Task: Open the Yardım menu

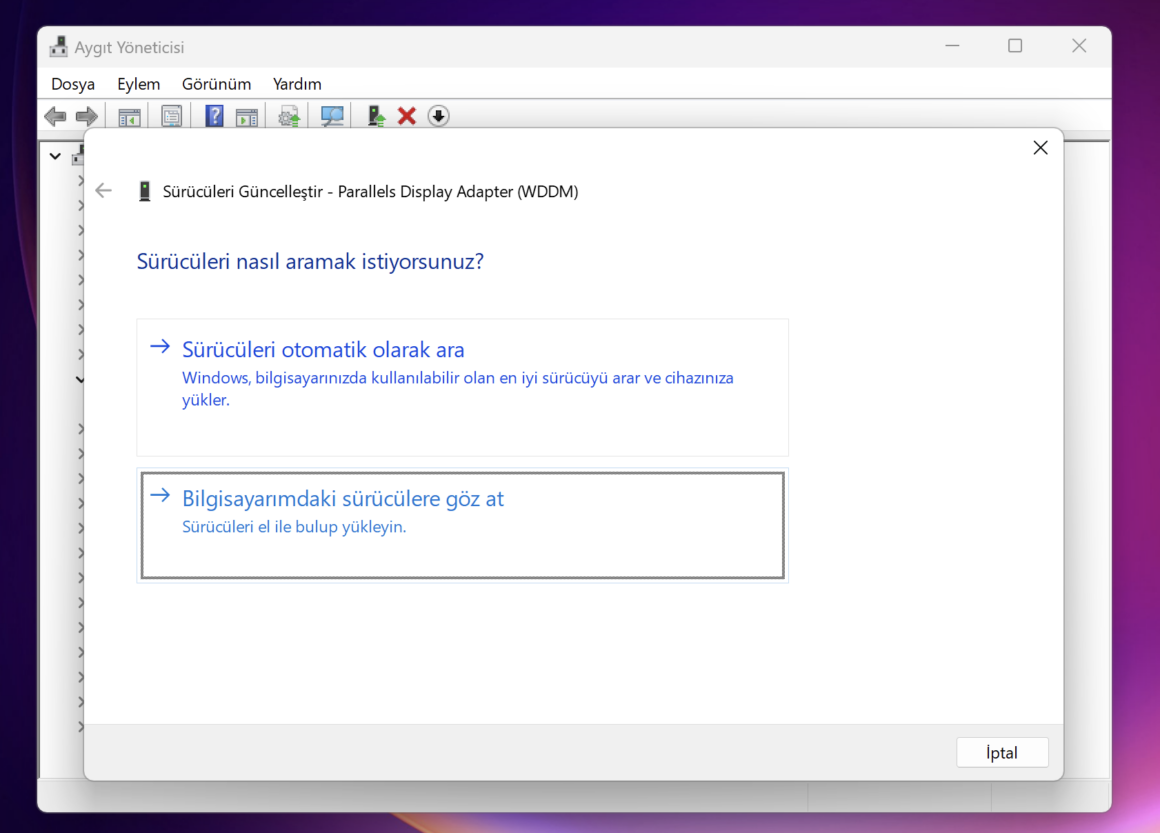Action: pyautogui.click(x=297, y=84)
